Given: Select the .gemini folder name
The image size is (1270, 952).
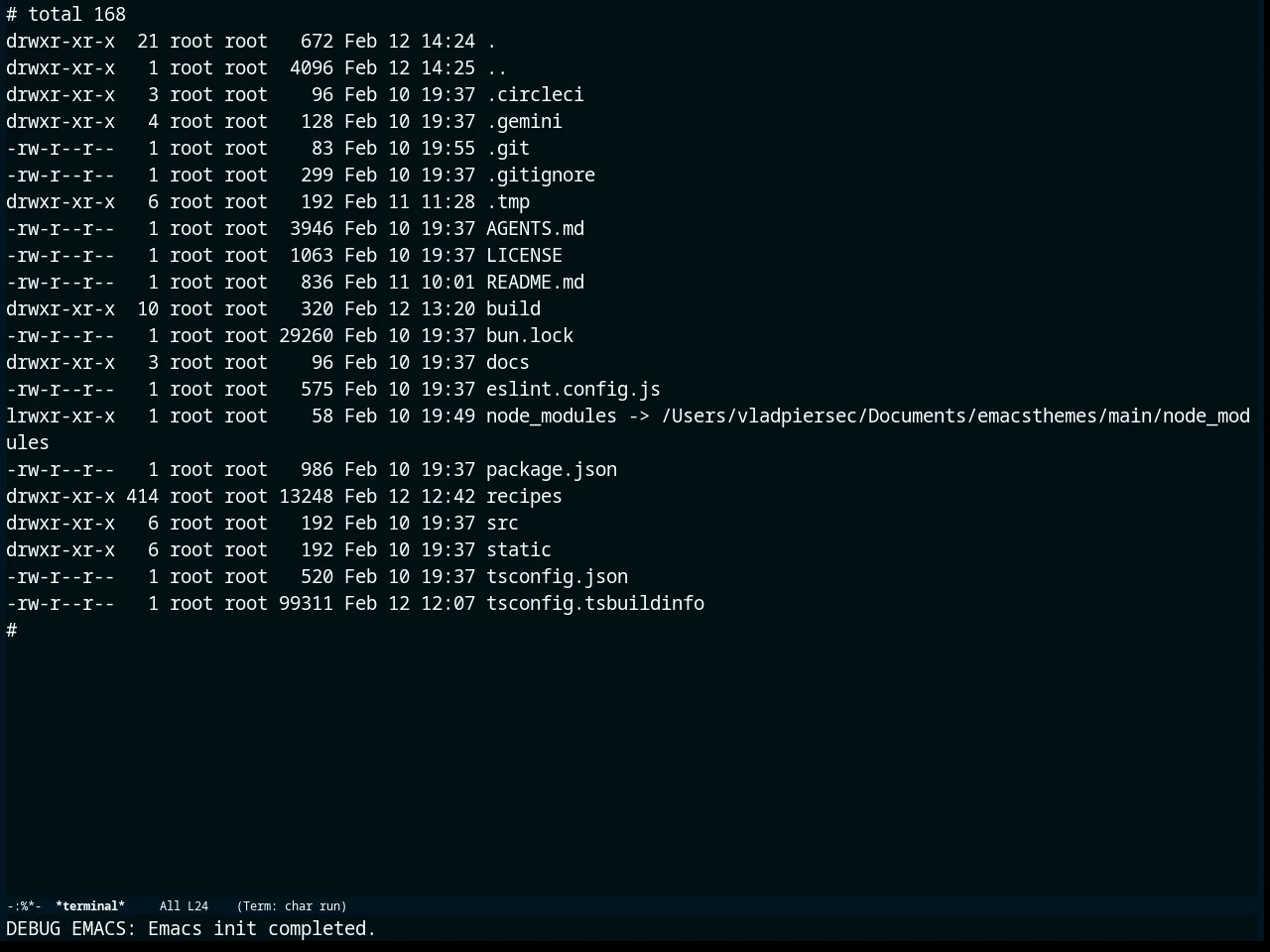Looking at the screenshot, I should click(524, 121).
